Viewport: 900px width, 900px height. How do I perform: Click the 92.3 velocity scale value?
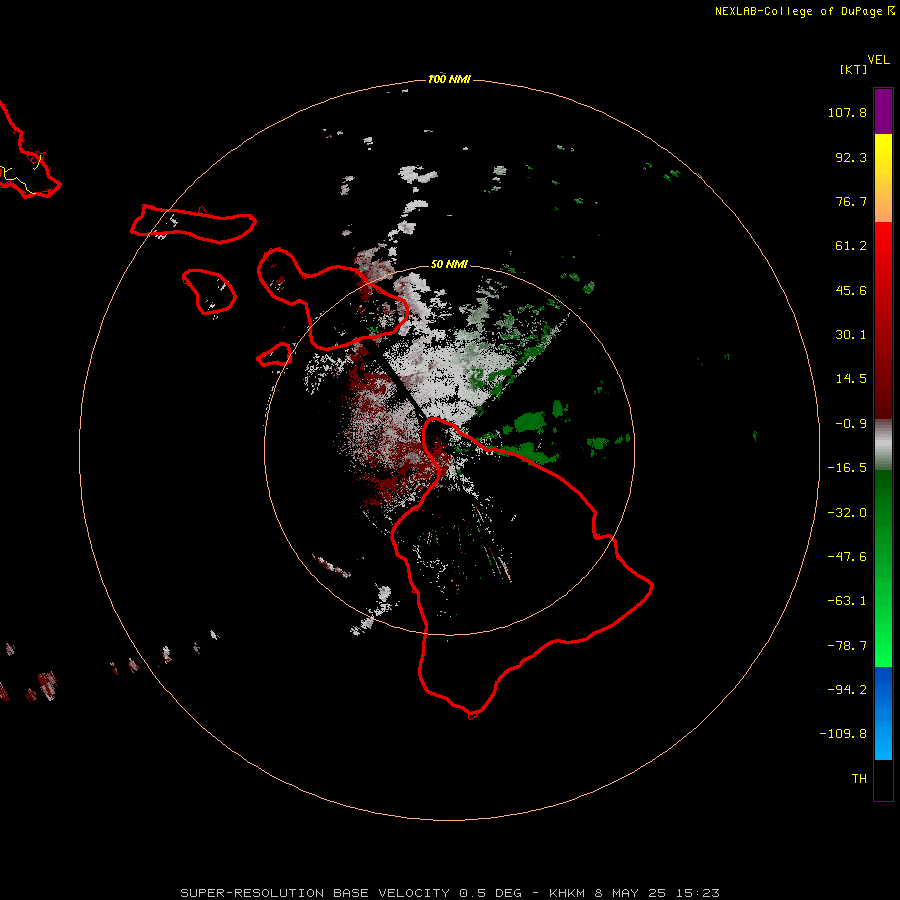click(851, 157)
